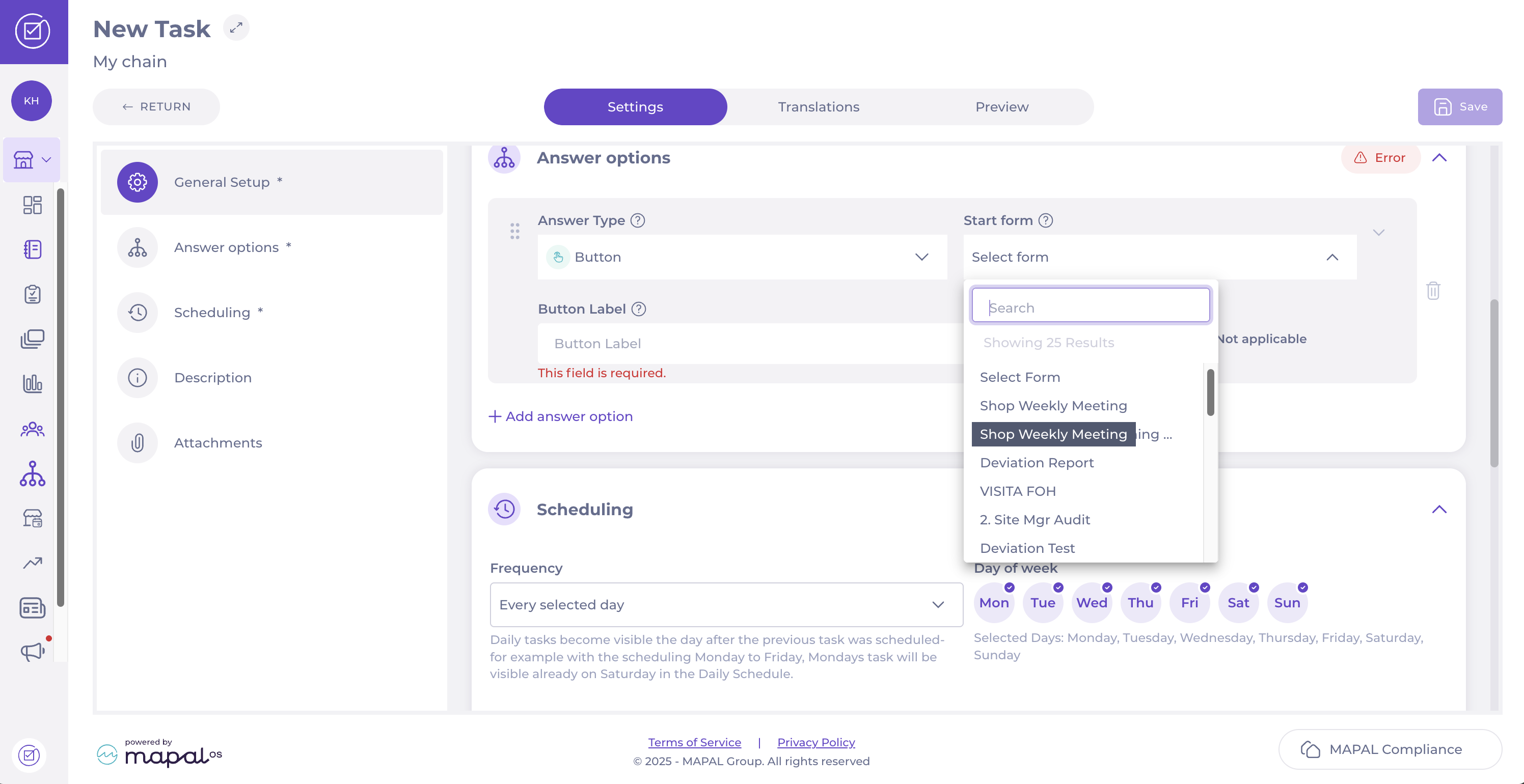Click the Save button
Screen dimensions: 1524x784
click(x=1459, y=107)
